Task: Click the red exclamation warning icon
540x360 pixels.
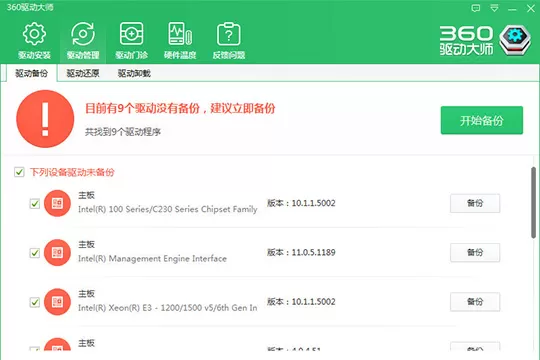Action: (x=45, y=119)
